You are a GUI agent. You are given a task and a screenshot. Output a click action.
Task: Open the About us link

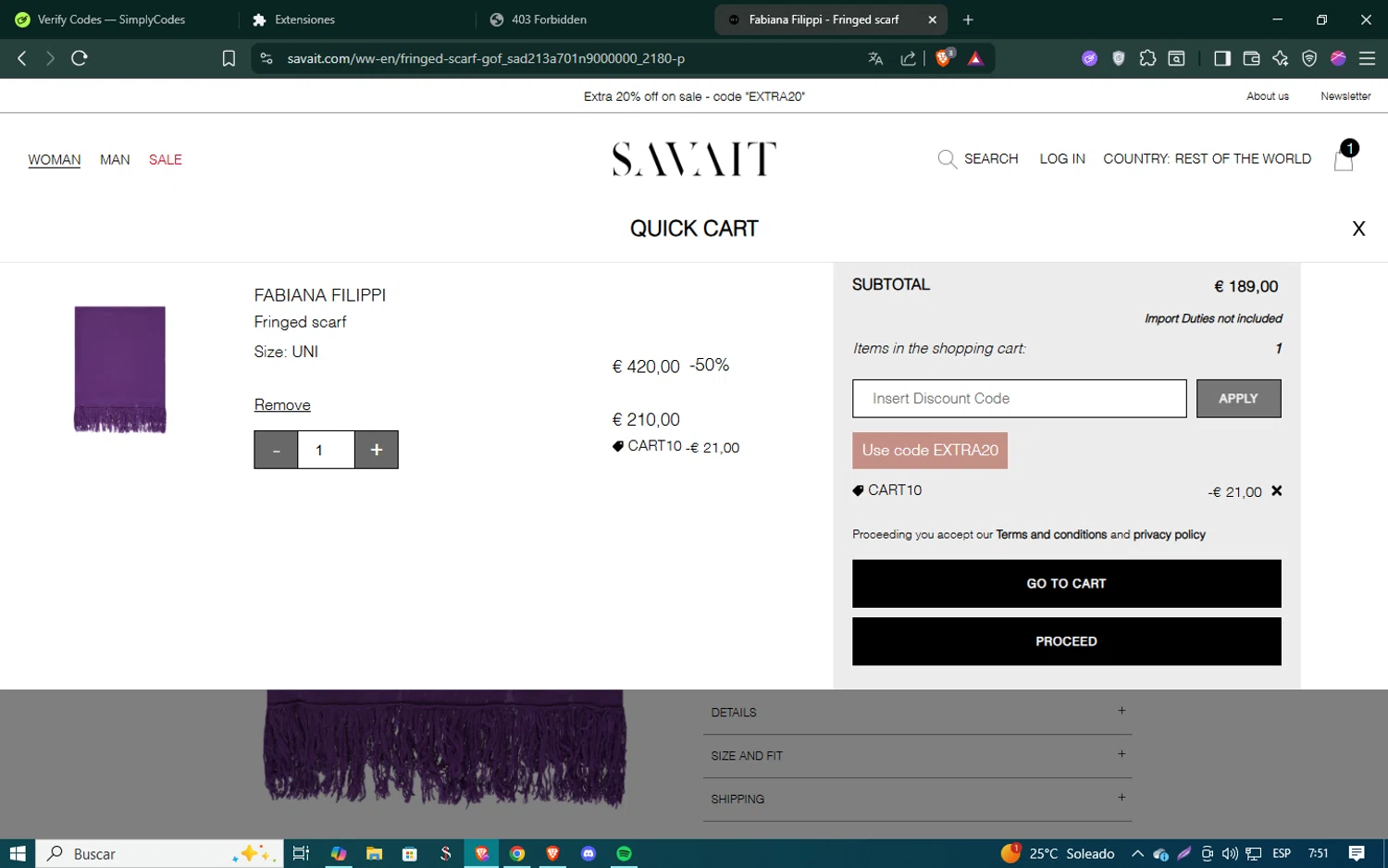pos(1268,96)
